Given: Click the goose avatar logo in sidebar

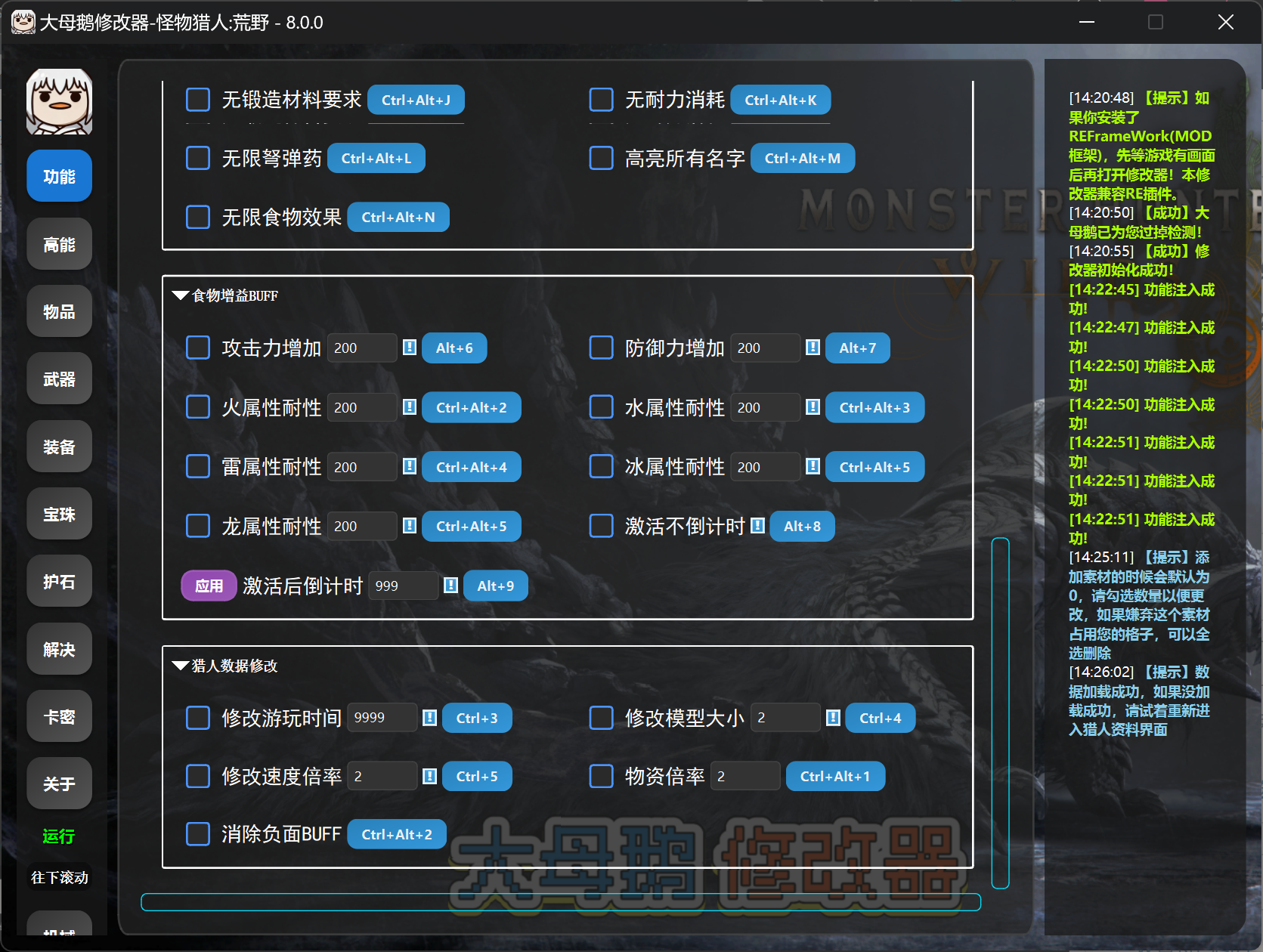Looking at the screenshot, I should pyautogui.click(x=59, y=102).
